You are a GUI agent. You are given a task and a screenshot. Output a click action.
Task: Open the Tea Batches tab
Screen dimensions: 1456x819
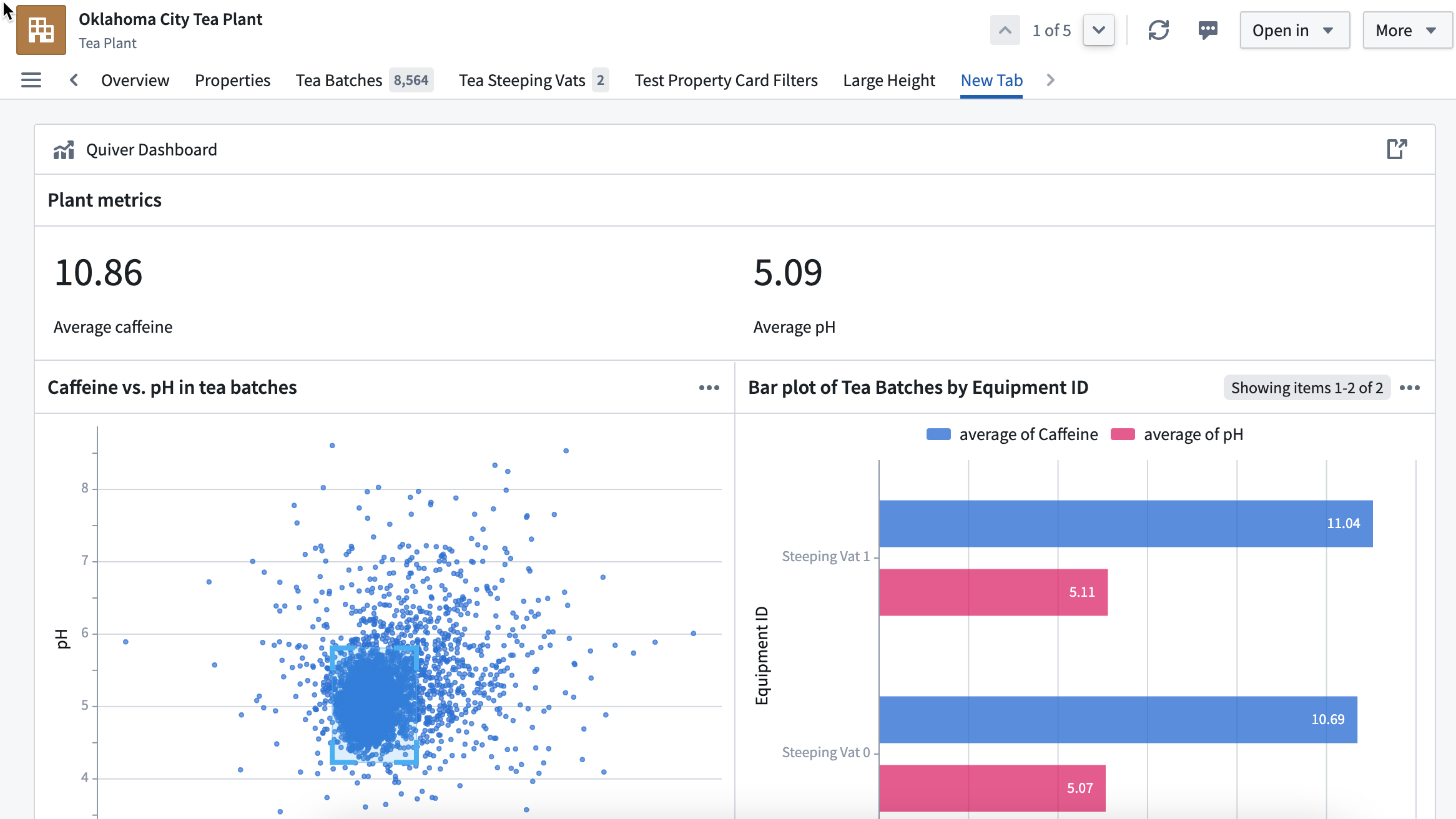pos(364,80)
